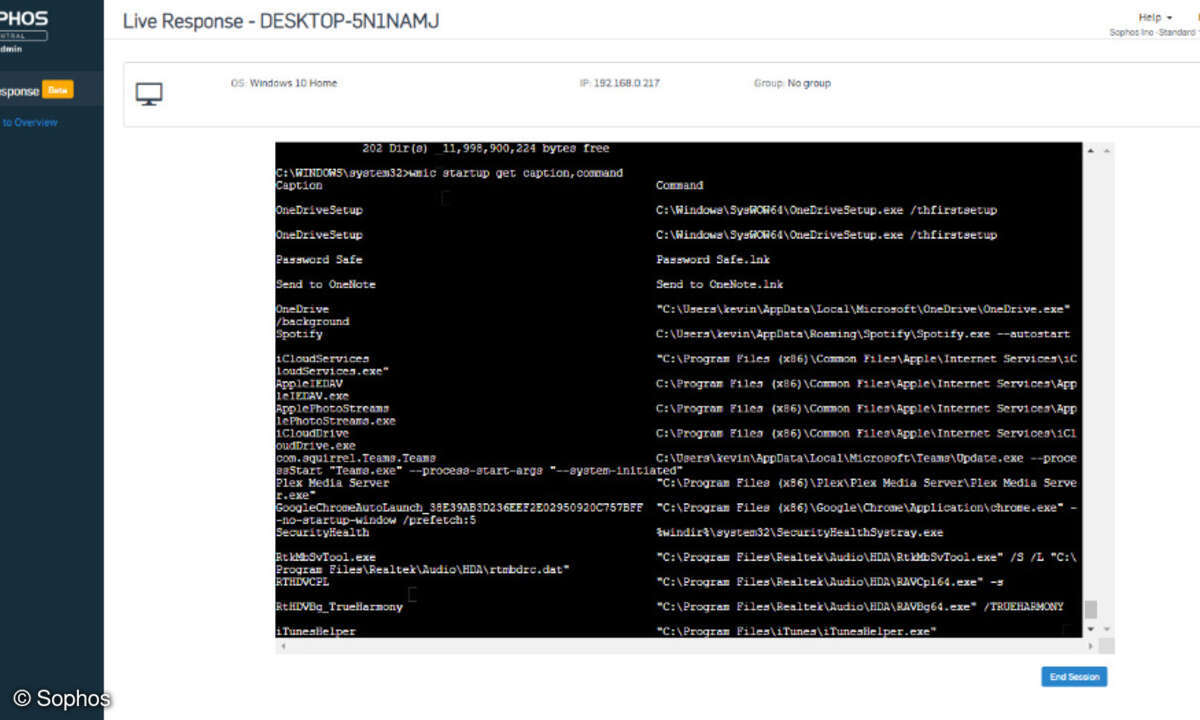Click the computer monitor device icon
Image resolution: width=1200 pixels, height=720 pixels.
(149, 94)
